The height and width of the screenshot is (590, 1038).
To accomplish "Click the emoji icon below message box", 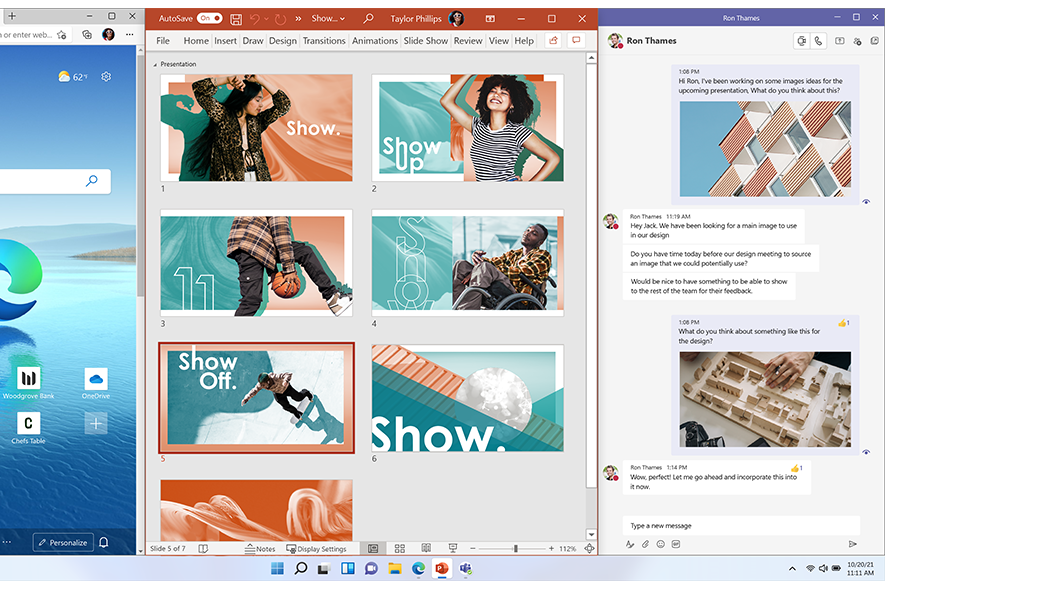I will (660, 544).
